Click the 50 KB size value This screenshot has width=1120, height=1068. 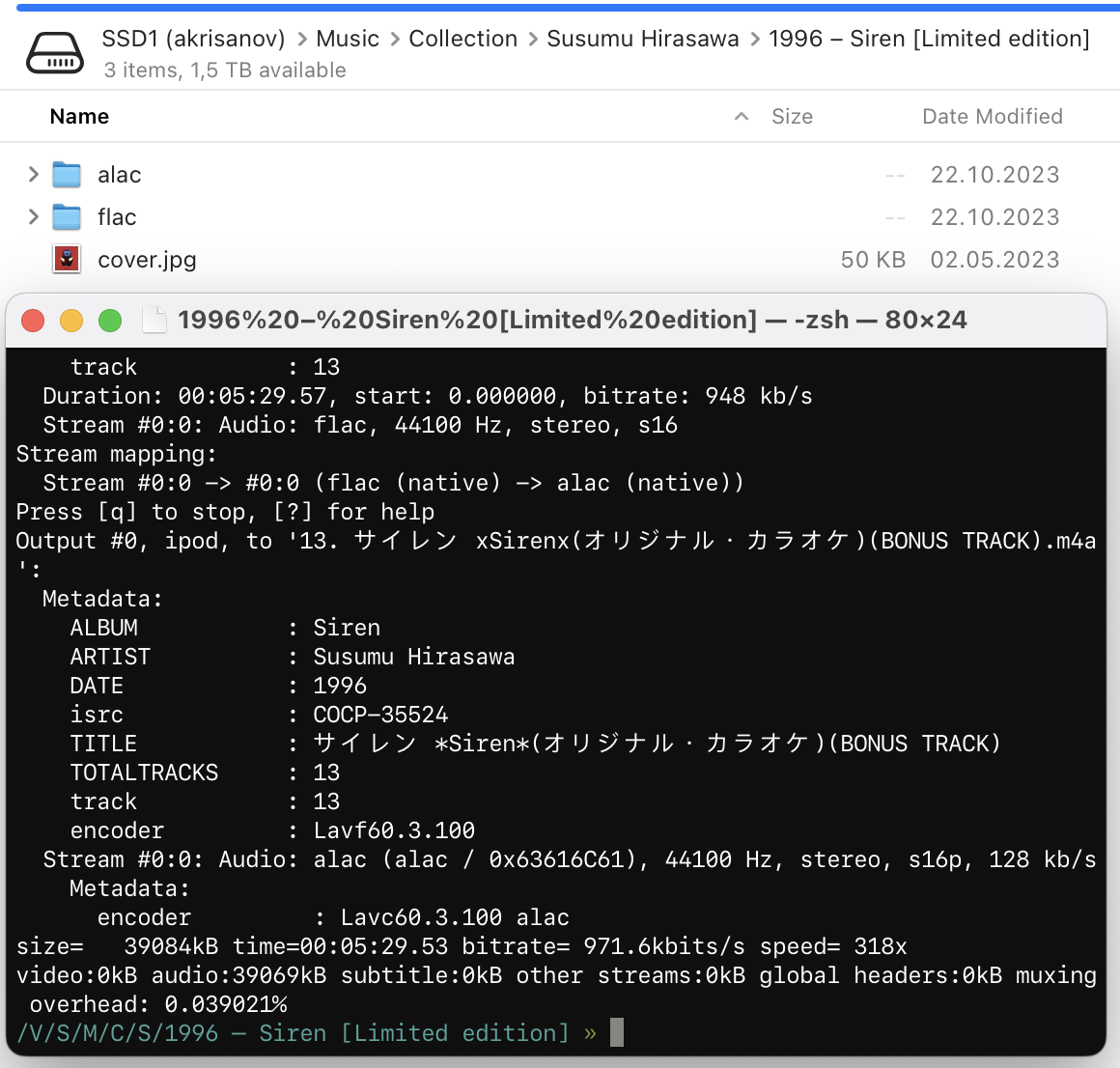pos(873,260)
